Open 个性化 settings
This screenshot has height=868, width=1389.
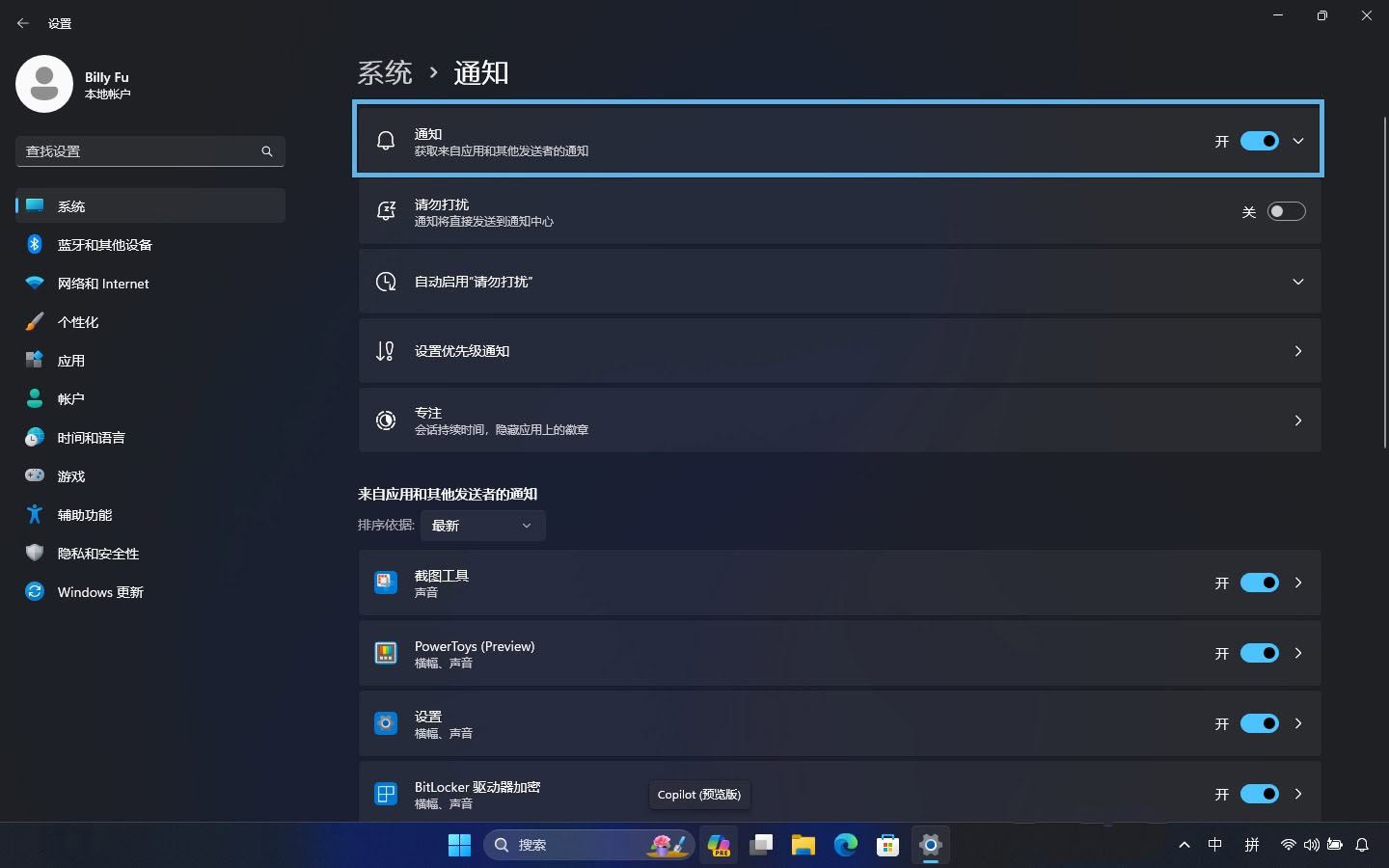pyautogui.click(x=150, y=322)
